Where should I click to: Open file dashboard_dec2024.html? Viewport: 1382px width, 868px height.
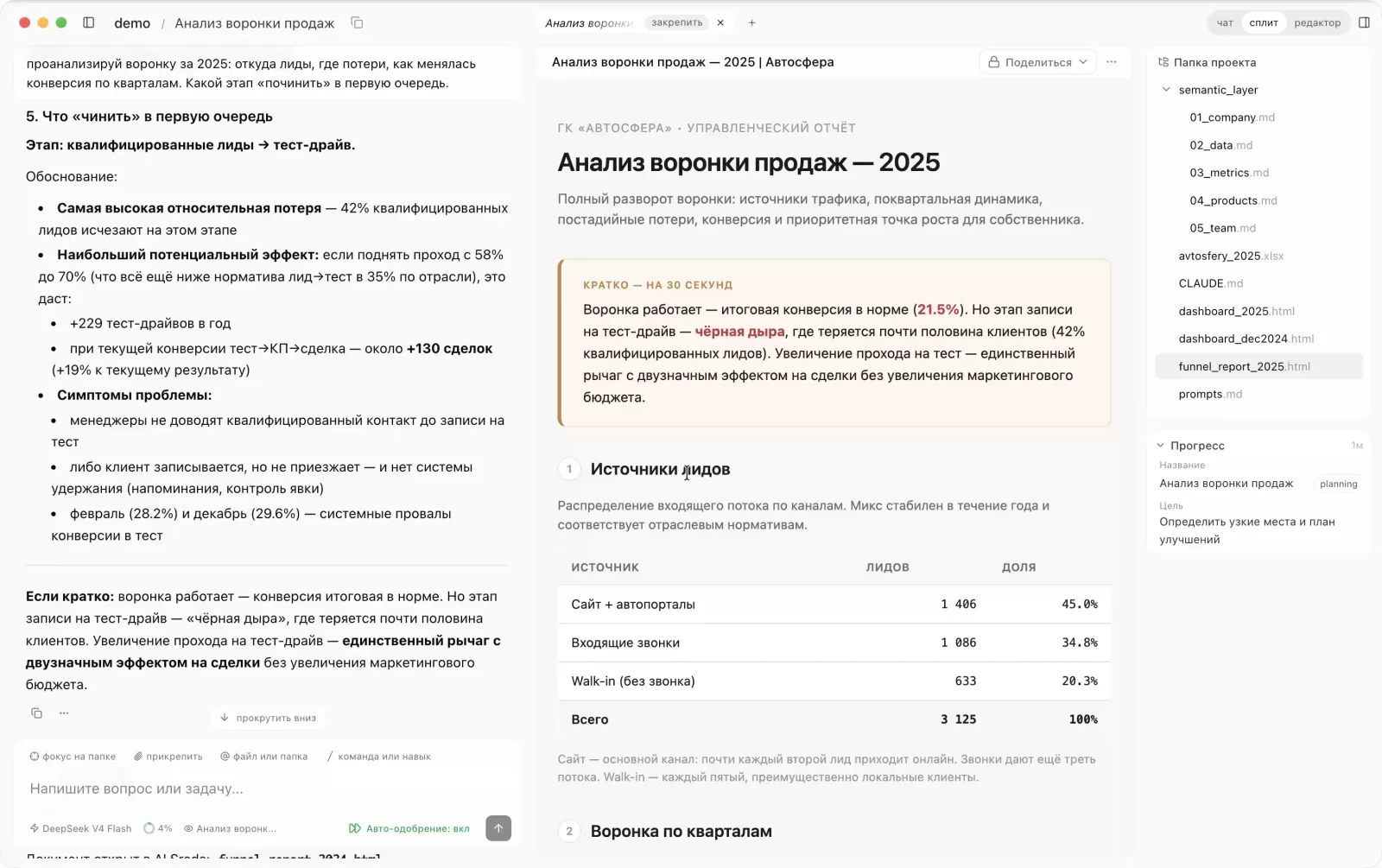tap(1246, 339)
